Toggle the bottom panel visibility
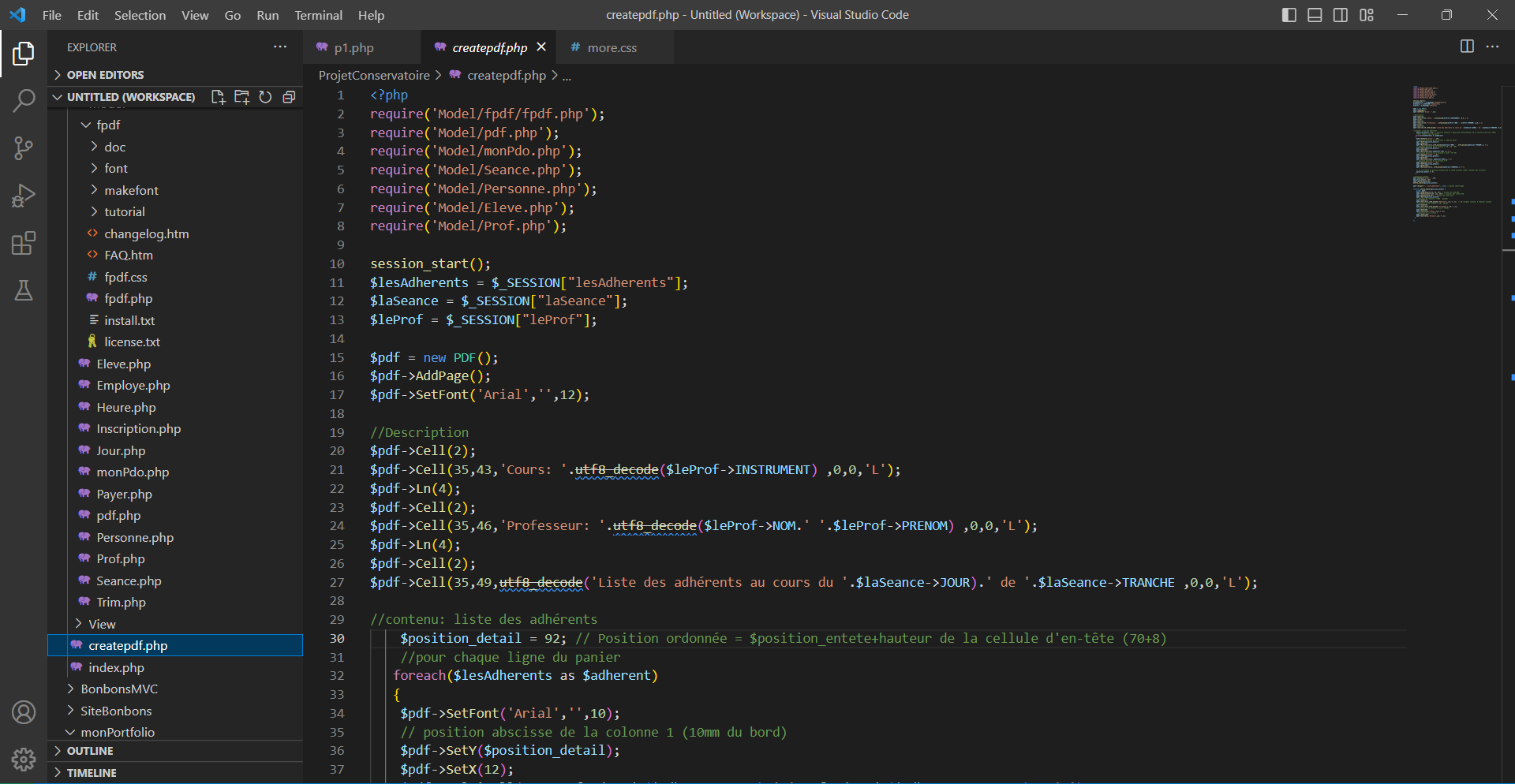The height and width of the screenshot is (784, 1515). pos(1315,15)
